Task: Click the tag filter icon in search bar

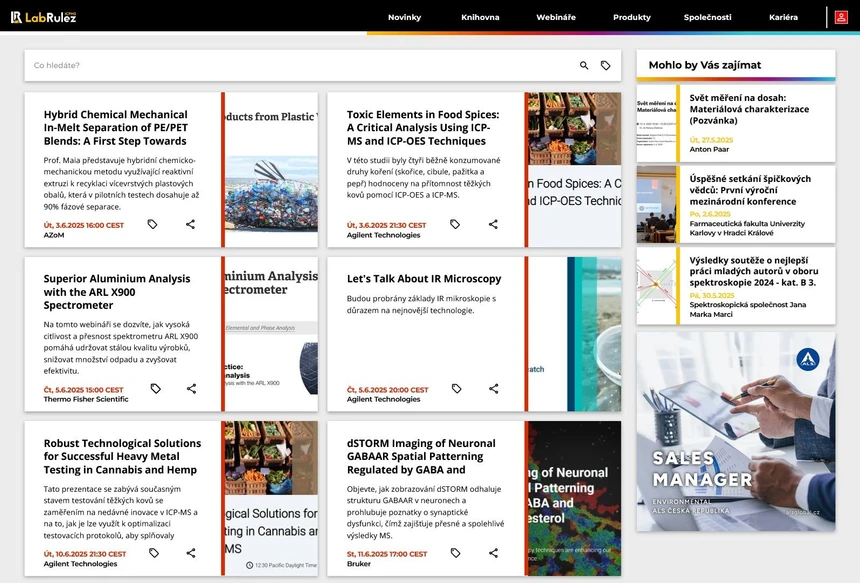Action: pos(606,65)
